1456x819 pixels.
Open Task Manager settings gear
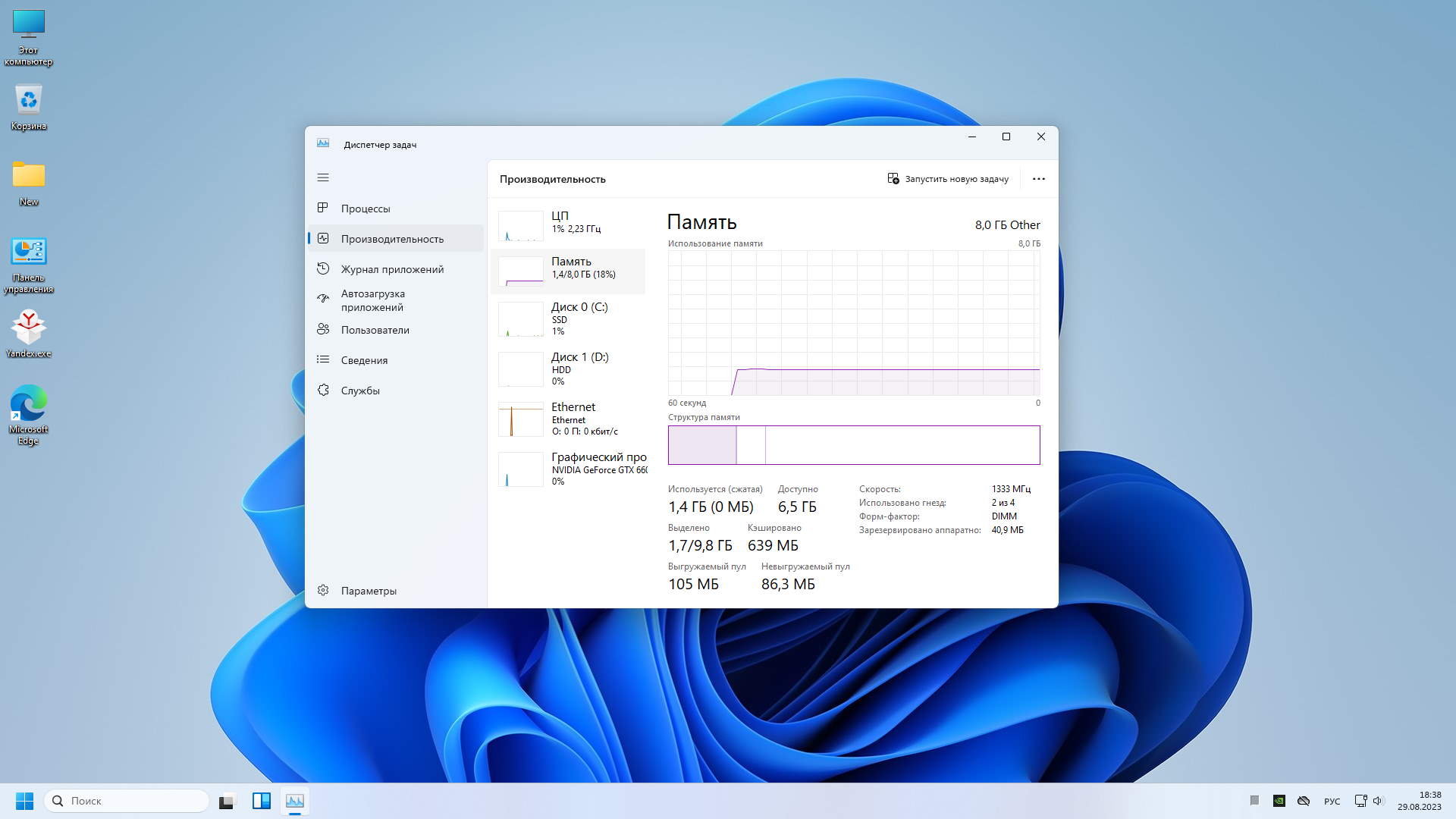coord(323,590)
